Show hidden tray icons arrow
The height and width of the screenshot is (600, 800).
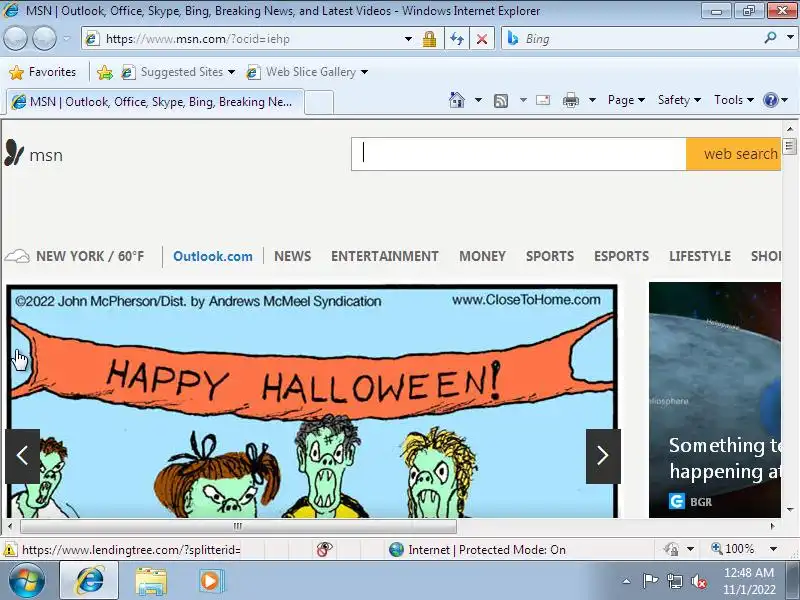click(x=626, y=581)
